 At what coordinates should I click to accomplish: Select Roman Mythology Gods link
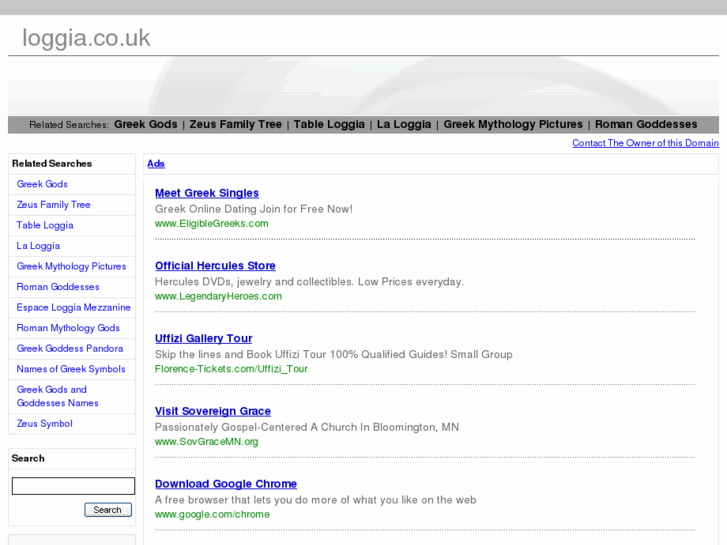coord(68,328)
